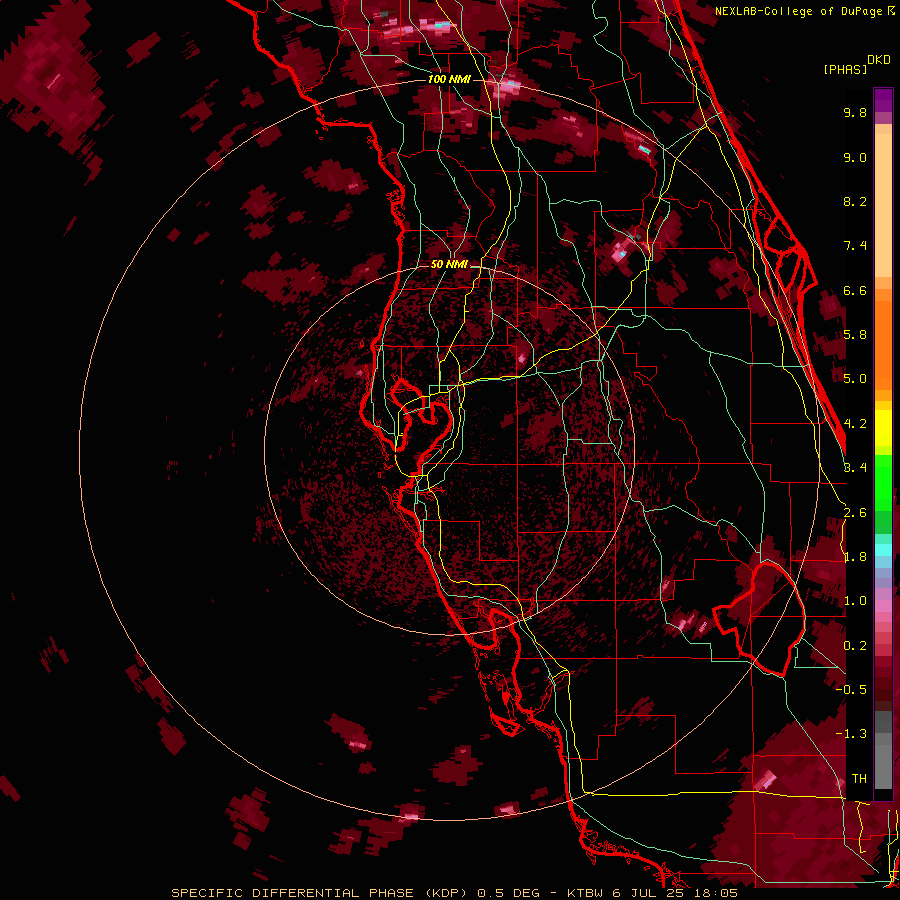Screen dimensions: 900x900
Task: Click the 5.0 value on color scale
Action: [x=855, y=379]
